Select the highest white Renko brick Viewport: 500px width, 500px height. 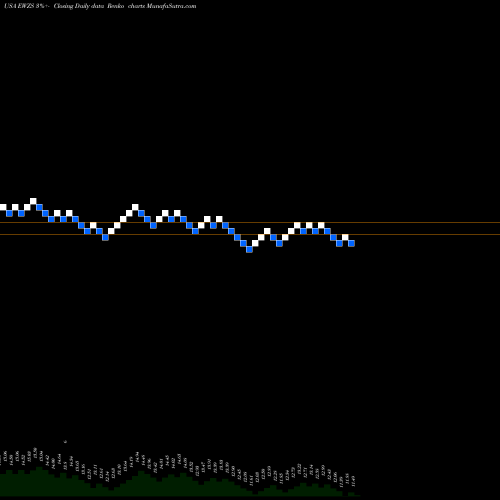(33, 201)
